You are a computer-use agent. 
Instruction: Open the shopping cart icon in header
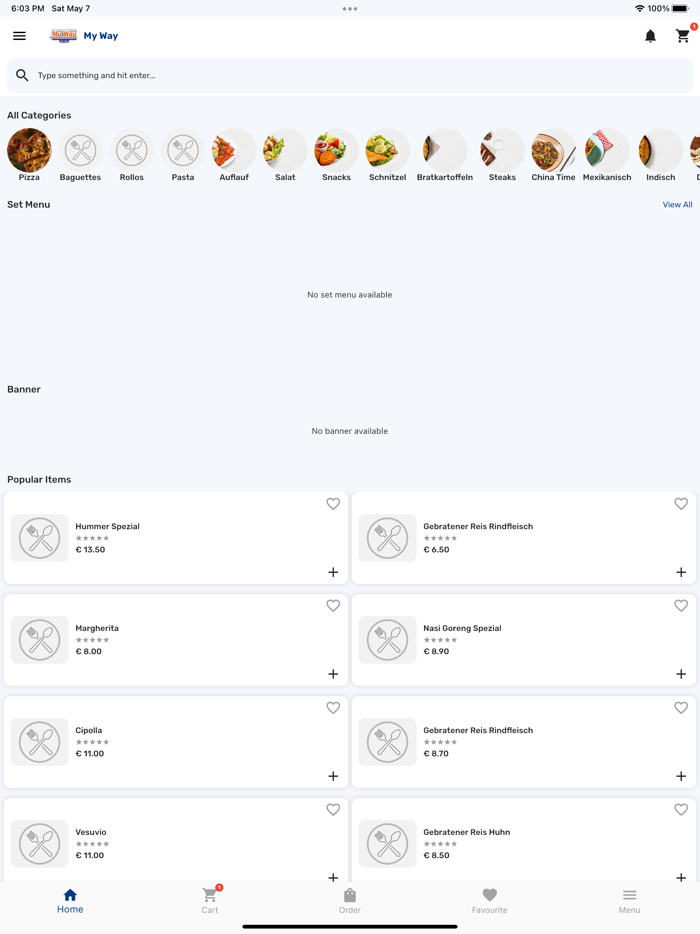682,36
